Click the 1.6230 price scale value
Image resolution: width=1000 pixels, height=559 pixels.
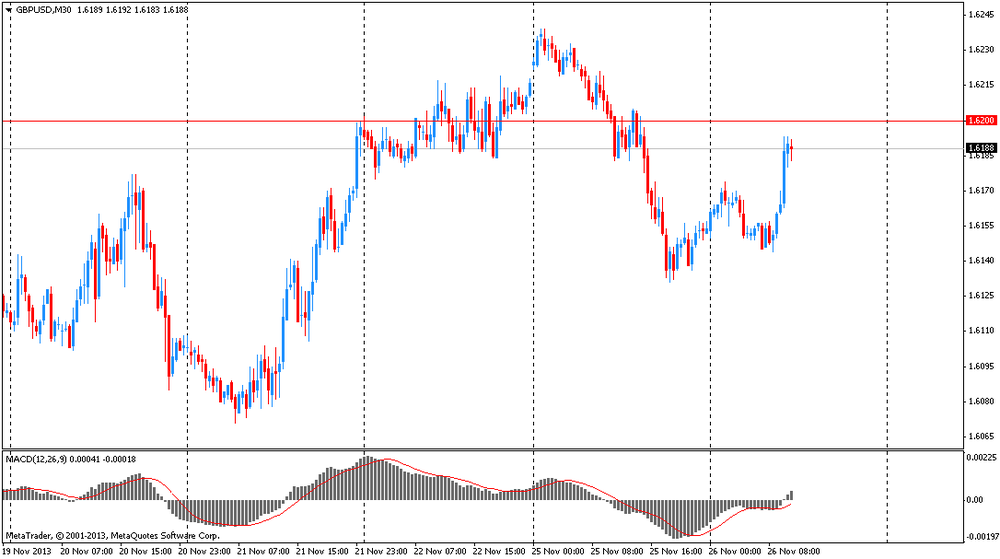pyautogui.click(x=981, y=49)
